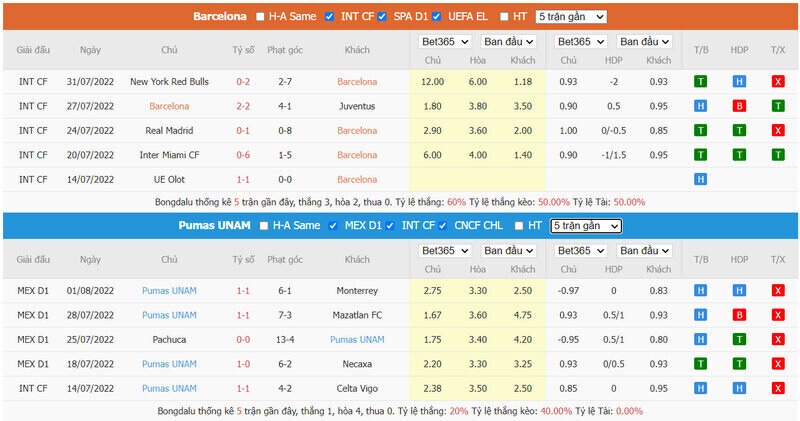Click green T badge in Inter Miami HDP column

click(x=739, y=155)
